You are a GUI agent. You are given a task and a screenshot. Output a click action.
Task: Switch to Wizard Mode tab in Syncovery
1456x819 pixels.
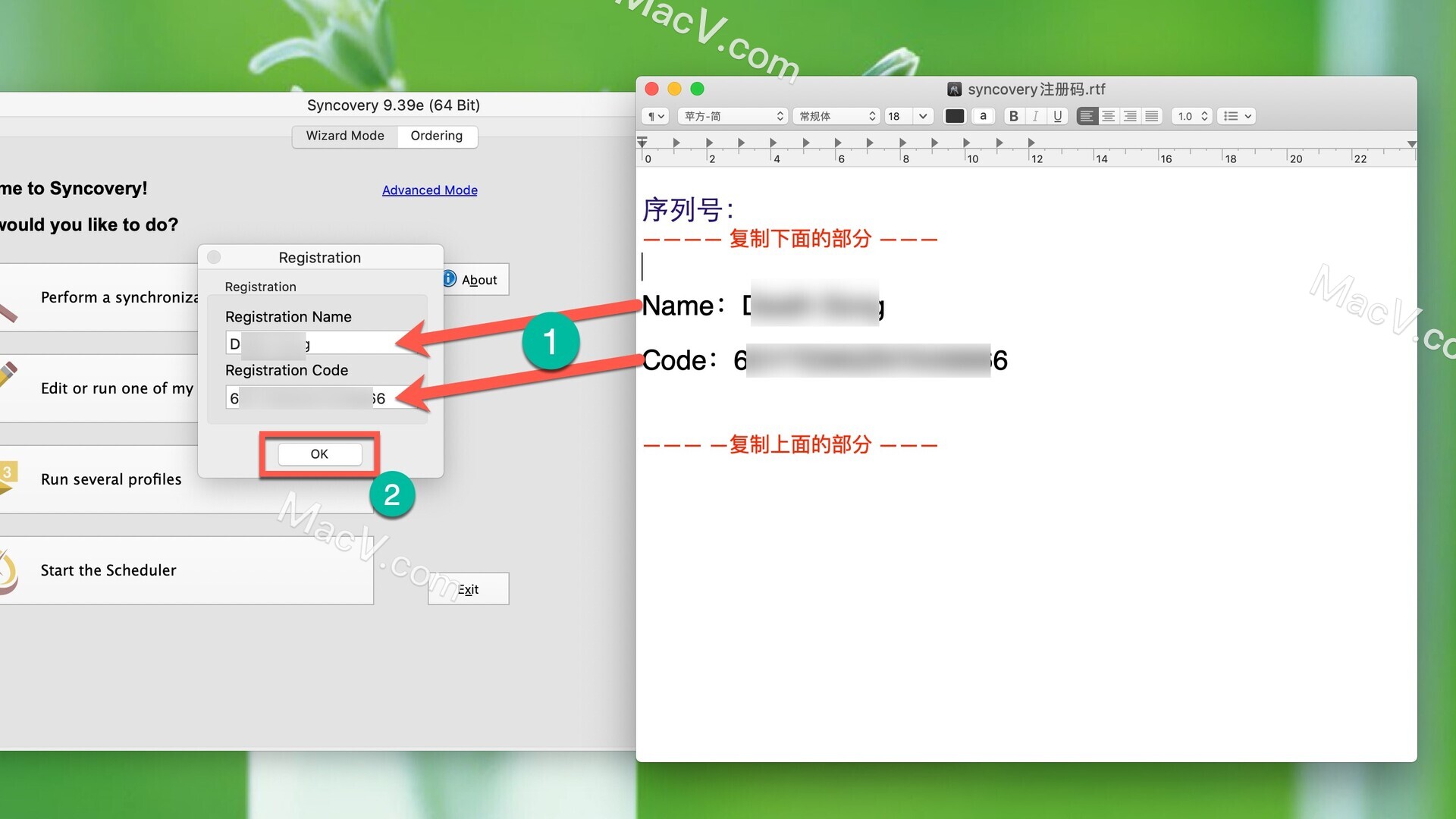[x=345, y=136]
